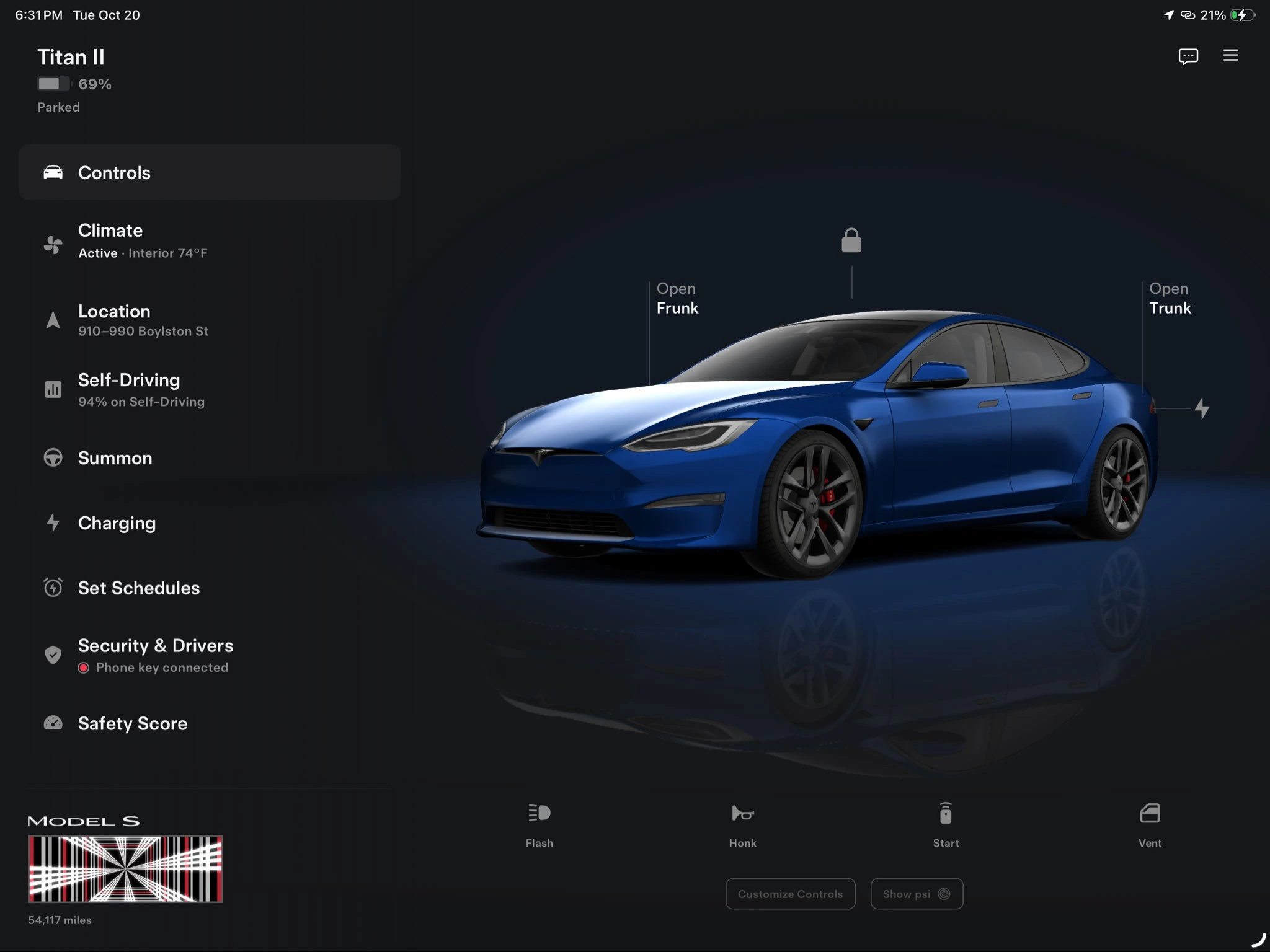Tap the 54,117 miles odometer text
The height and width of the screenshot is (952, 1270).
60,920
